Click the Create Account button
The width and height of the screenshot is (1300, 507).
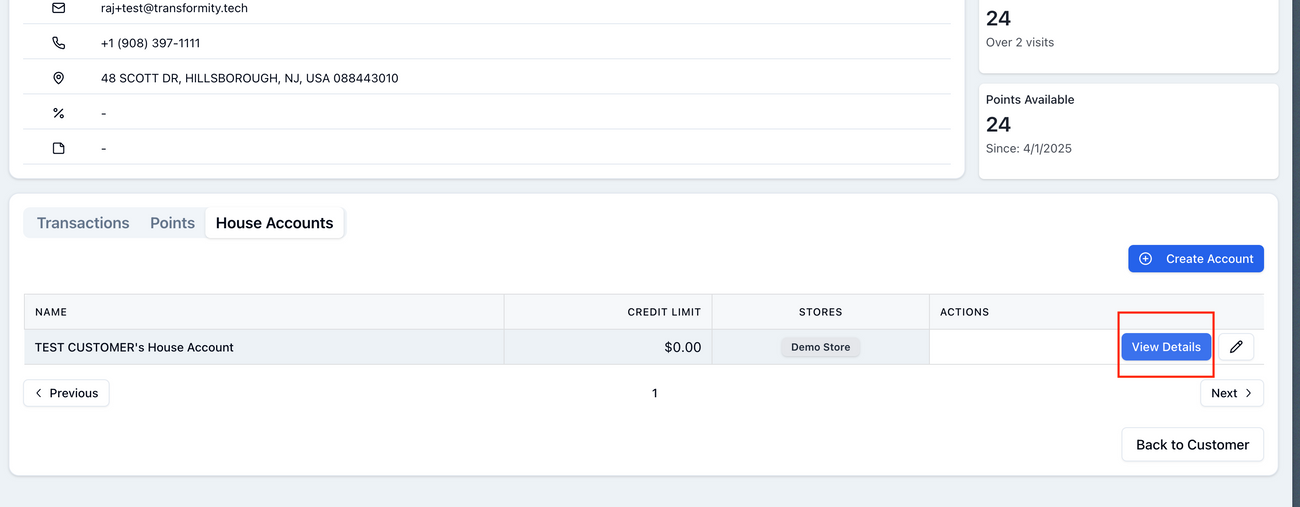click(1196, 259)
